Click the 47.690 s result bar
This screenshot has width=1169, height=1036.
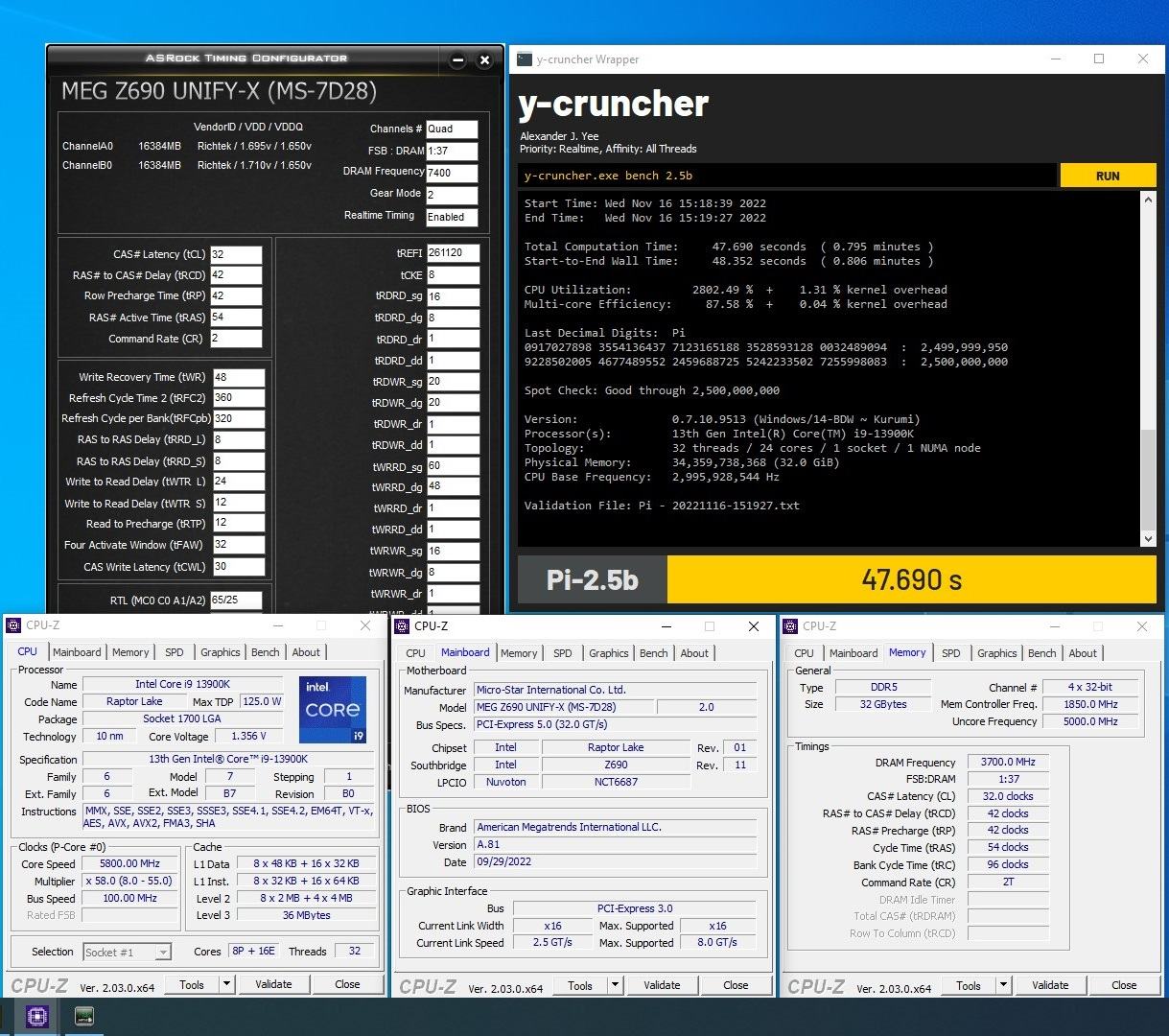coord(912,579)
